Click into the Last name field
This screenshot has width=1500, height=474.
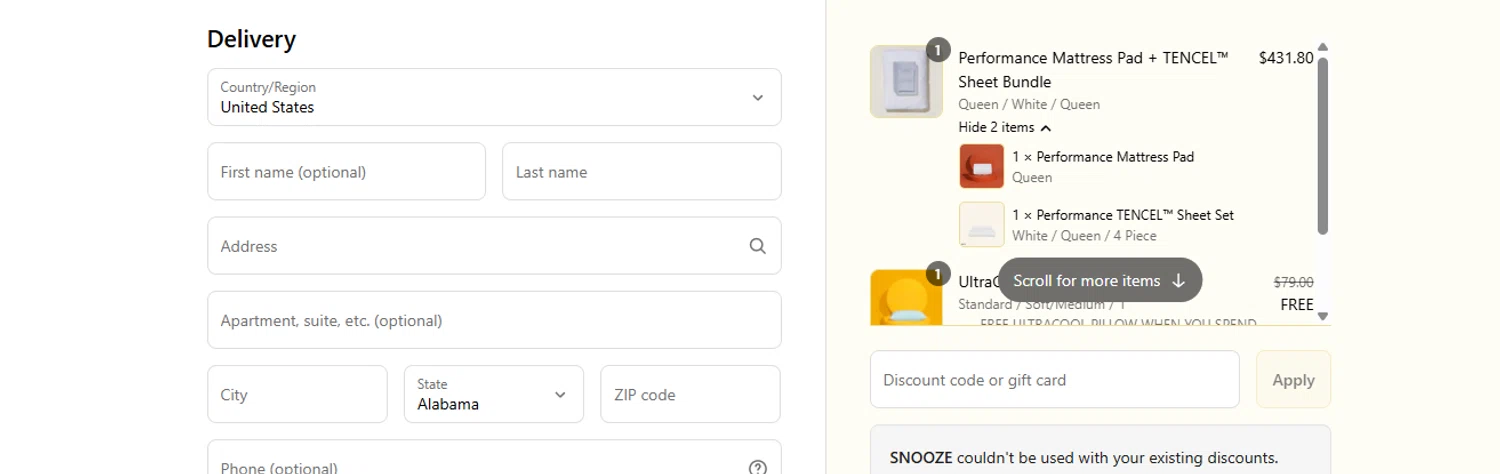641,171
